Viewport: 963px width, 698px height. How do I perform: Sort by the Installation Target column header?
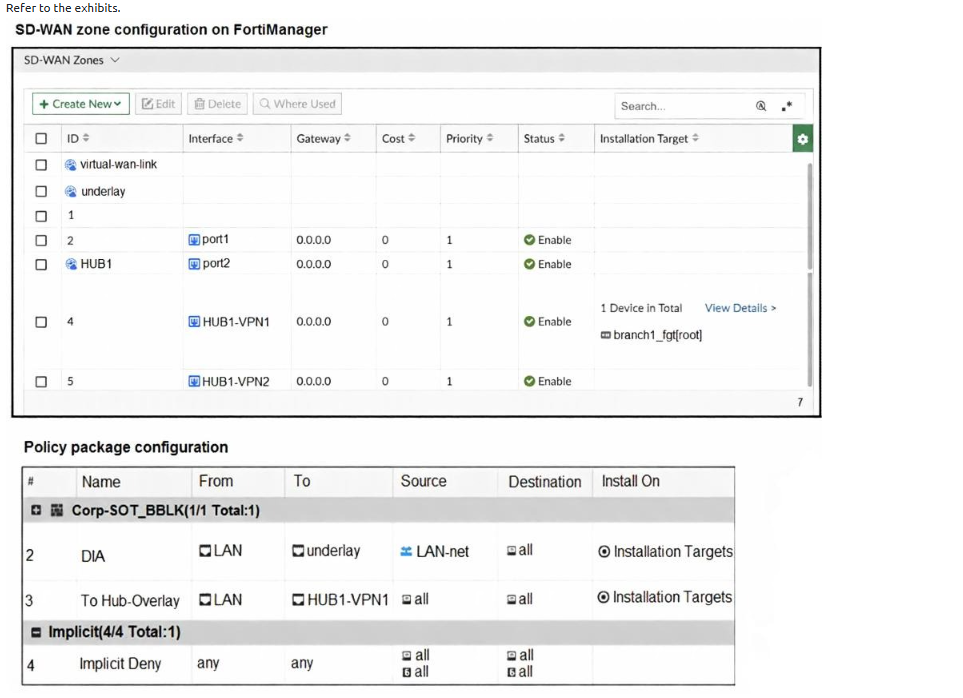pyautogui.click(x=649, y=138)
